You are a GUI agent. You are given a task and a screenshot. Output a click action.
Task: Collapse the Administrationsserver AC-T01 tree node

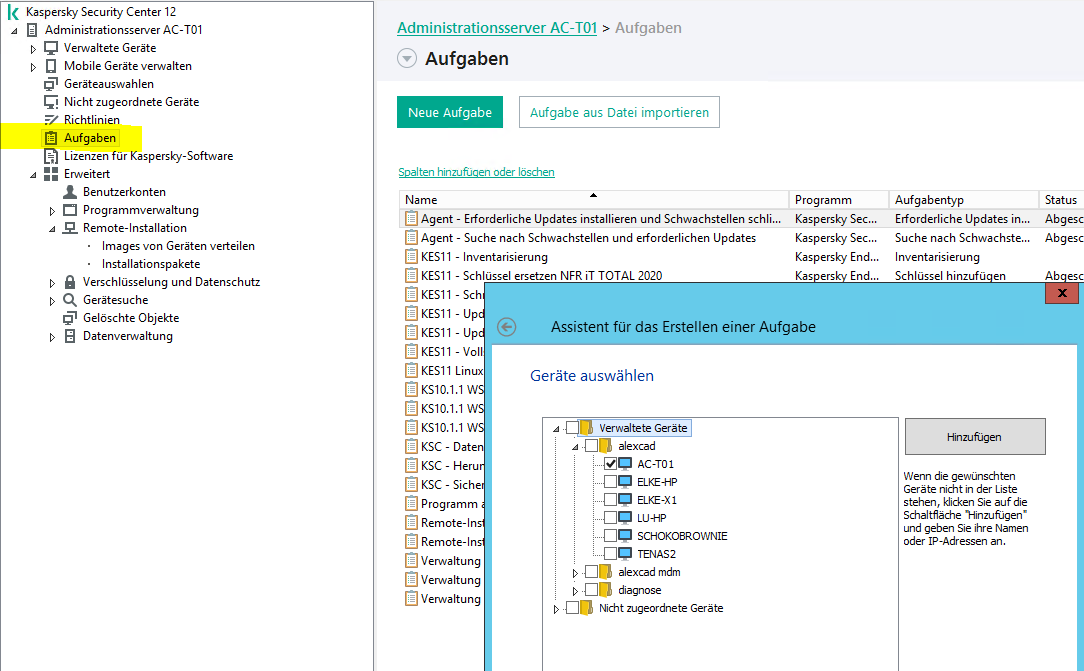click(x=14, y=30)
